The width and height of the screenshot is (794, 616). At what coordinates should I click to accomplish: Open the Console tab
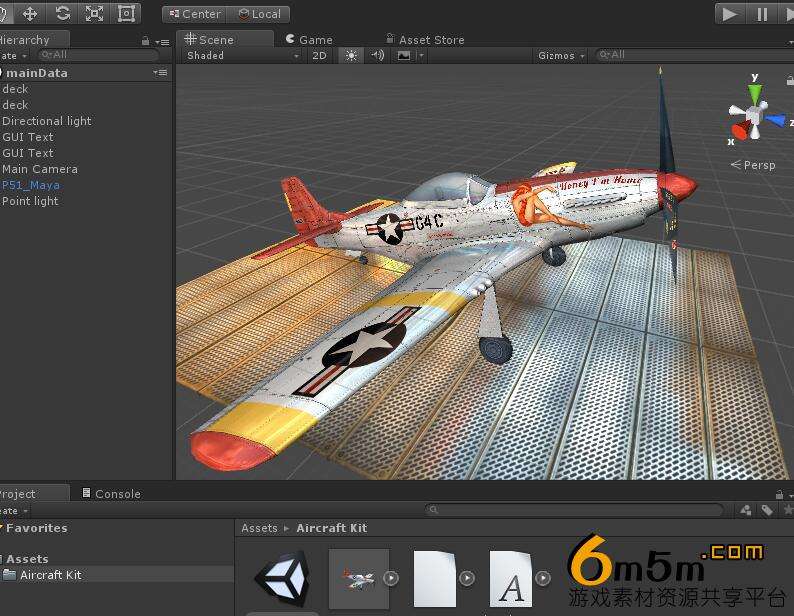click(112, 493)
